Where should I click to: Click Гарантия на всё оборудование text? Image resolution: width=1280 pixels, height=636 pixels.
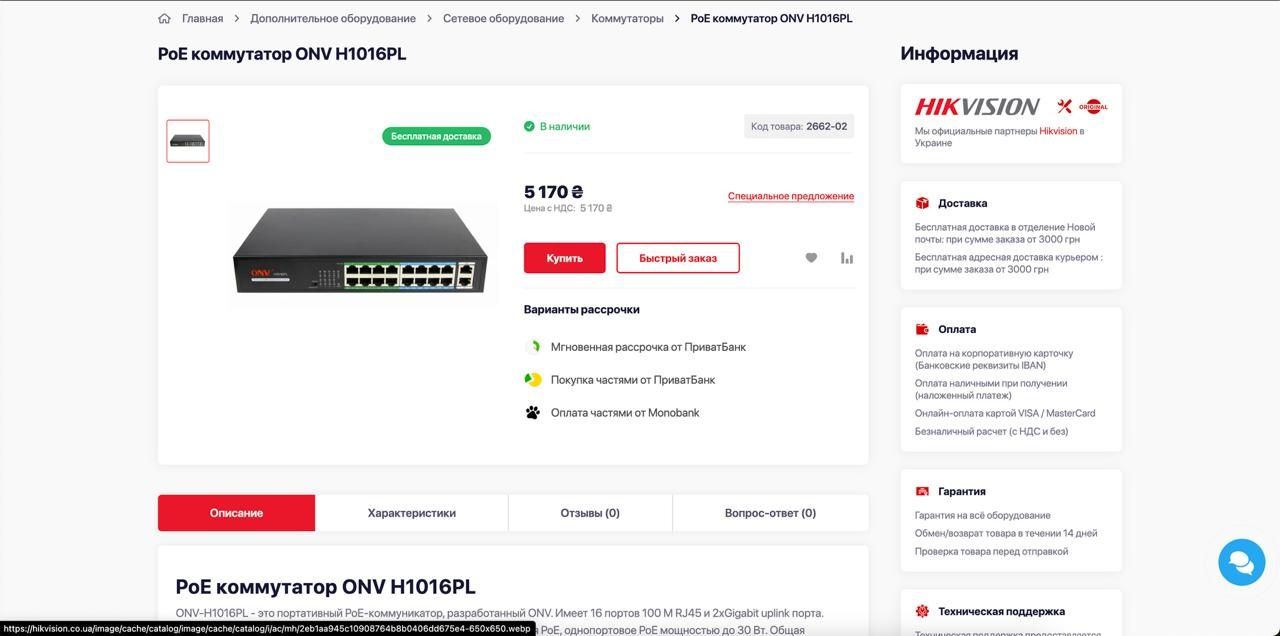[x=983, y=515]
